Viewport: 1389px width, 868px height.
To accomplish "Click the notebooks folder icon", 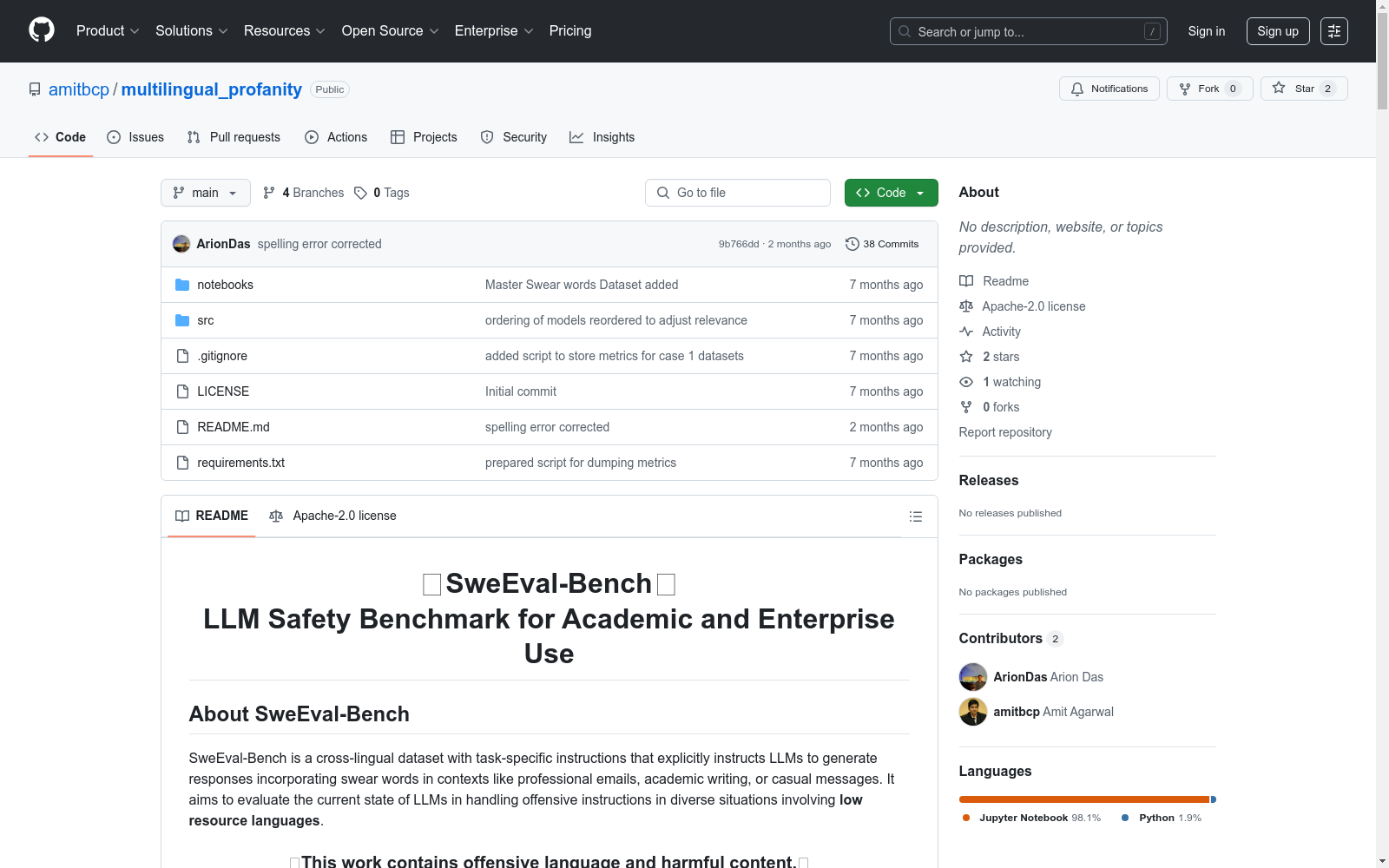I will [x=182, y=285].
